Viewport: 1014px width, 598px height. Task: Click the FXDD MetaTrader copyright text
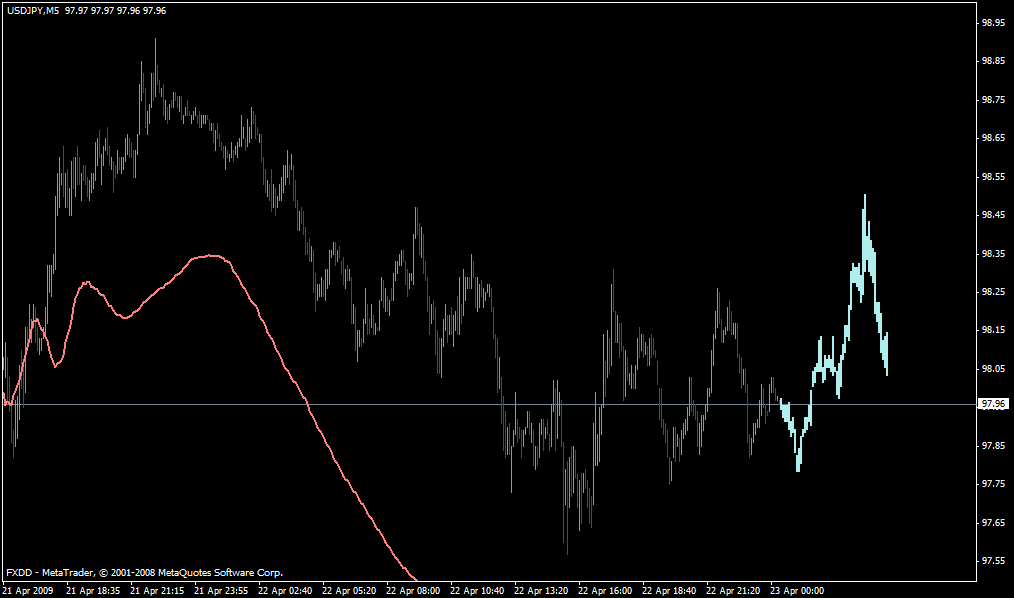[x=144, y=573]
